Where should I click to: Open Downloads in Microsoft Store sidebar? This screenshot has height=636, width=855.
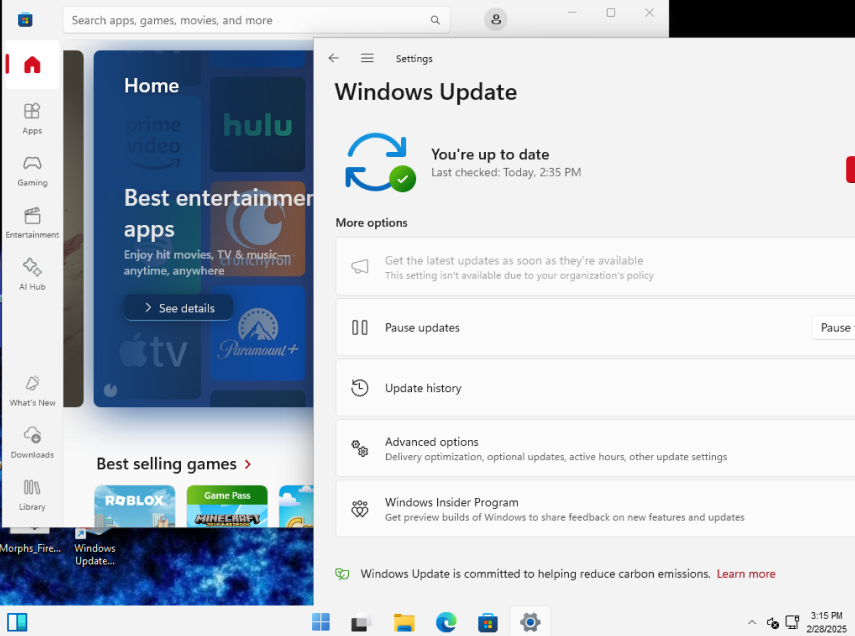pyautogui.click(x=32, y=442)
